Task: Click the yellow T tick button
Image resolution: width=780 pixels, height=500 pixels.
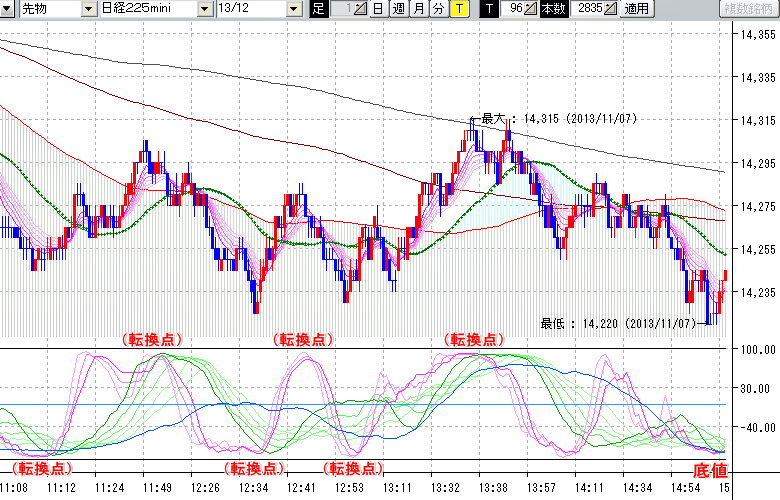Action: coord(458,9)
